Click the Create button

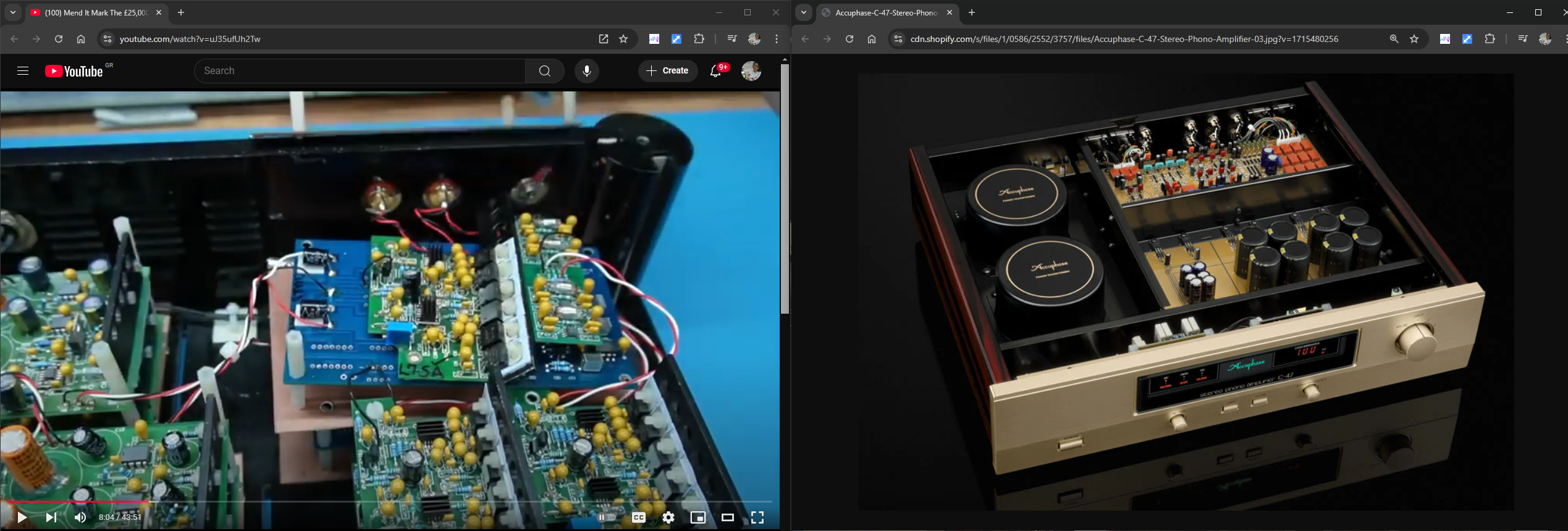tap(667, 71)
